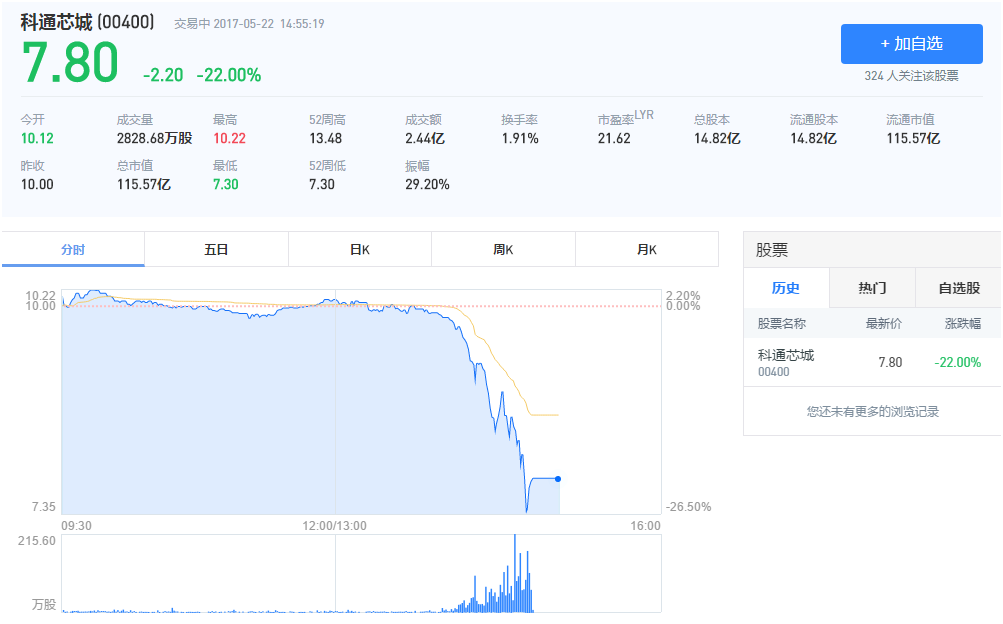This screenshot has height=624, width=1003.
Task: Click the large green 7.80 current price
Action: click(x=70, y=64)
